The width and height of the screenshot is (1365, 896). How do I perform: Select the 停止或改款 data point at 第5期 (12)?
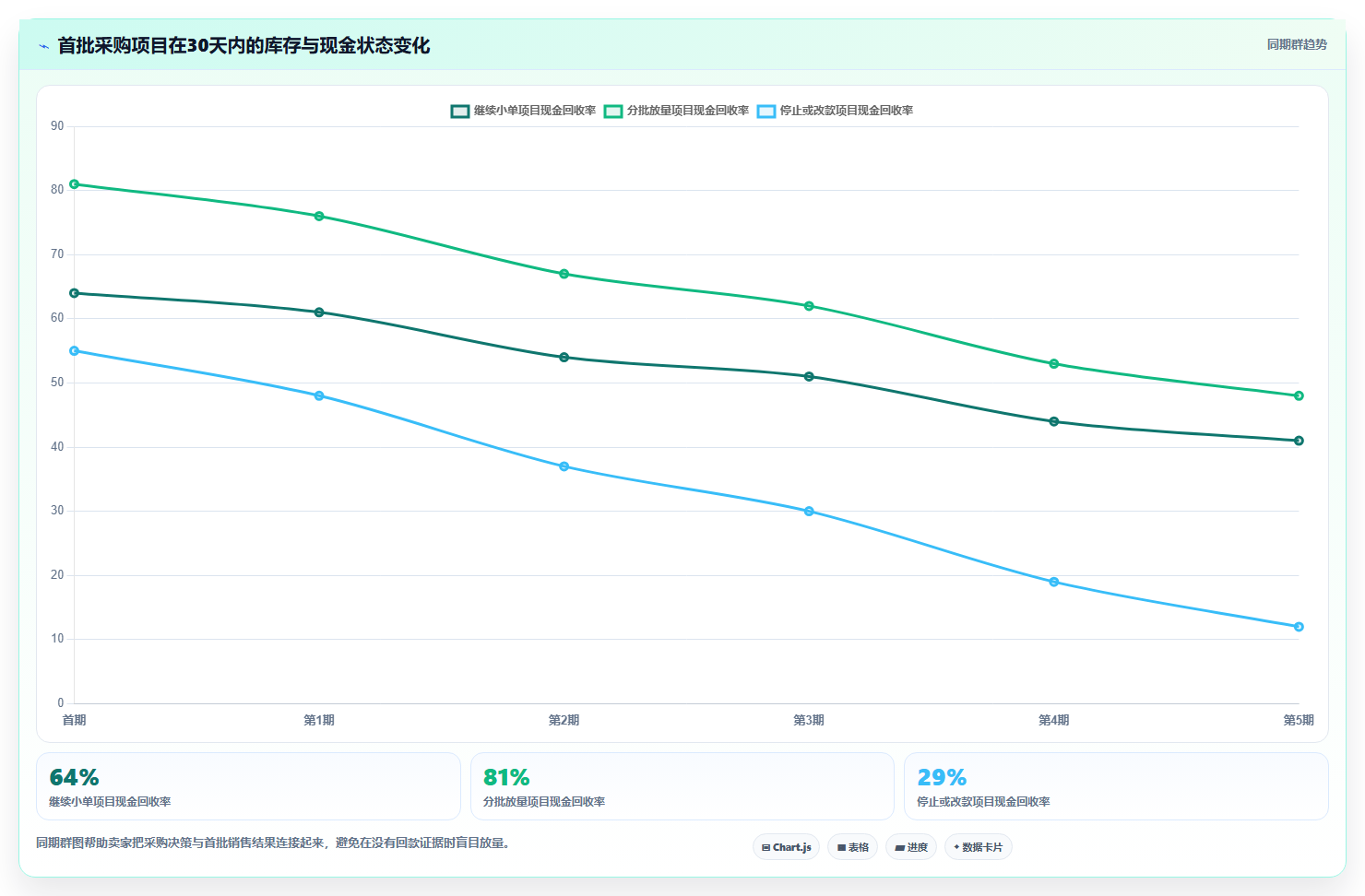[1299, 627]
